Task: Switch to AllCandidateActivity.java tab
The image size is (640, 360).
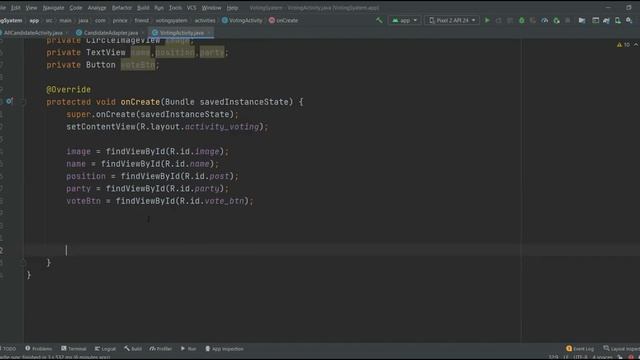Action: [x=33, y=33]
